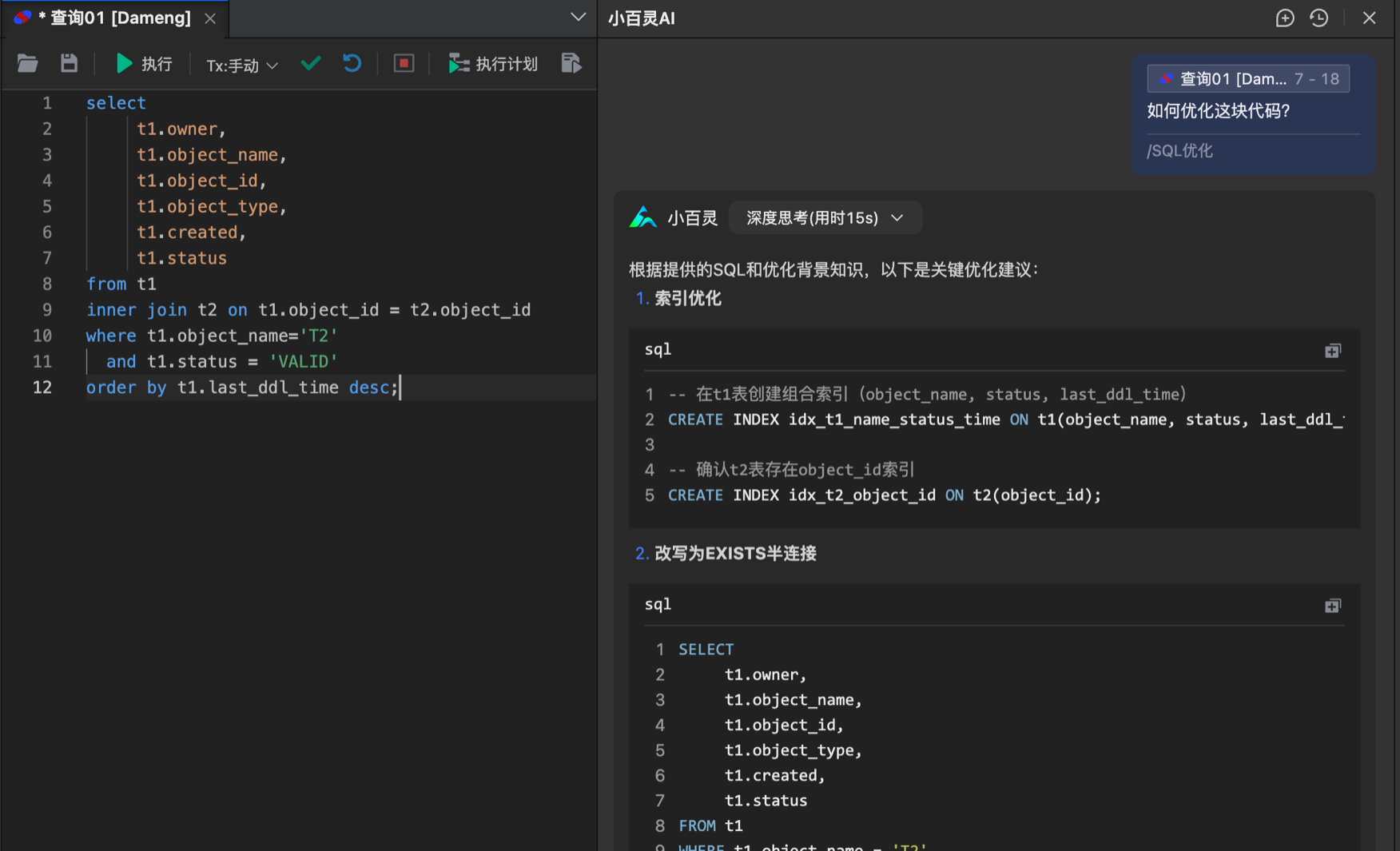Expand the 深度思考(用时15s) thinking dropdown

825,218
